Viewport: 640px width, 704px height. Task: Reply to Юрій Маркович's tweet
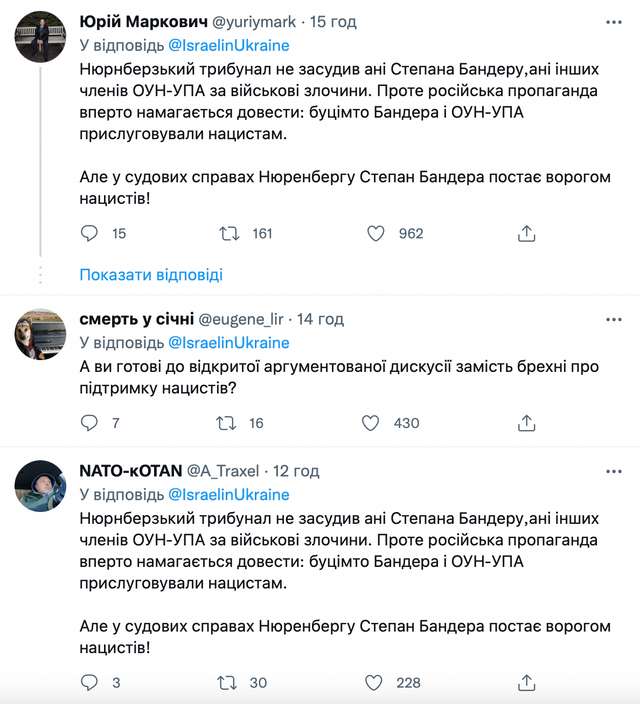pyautogui.click(x=89, y=233)
